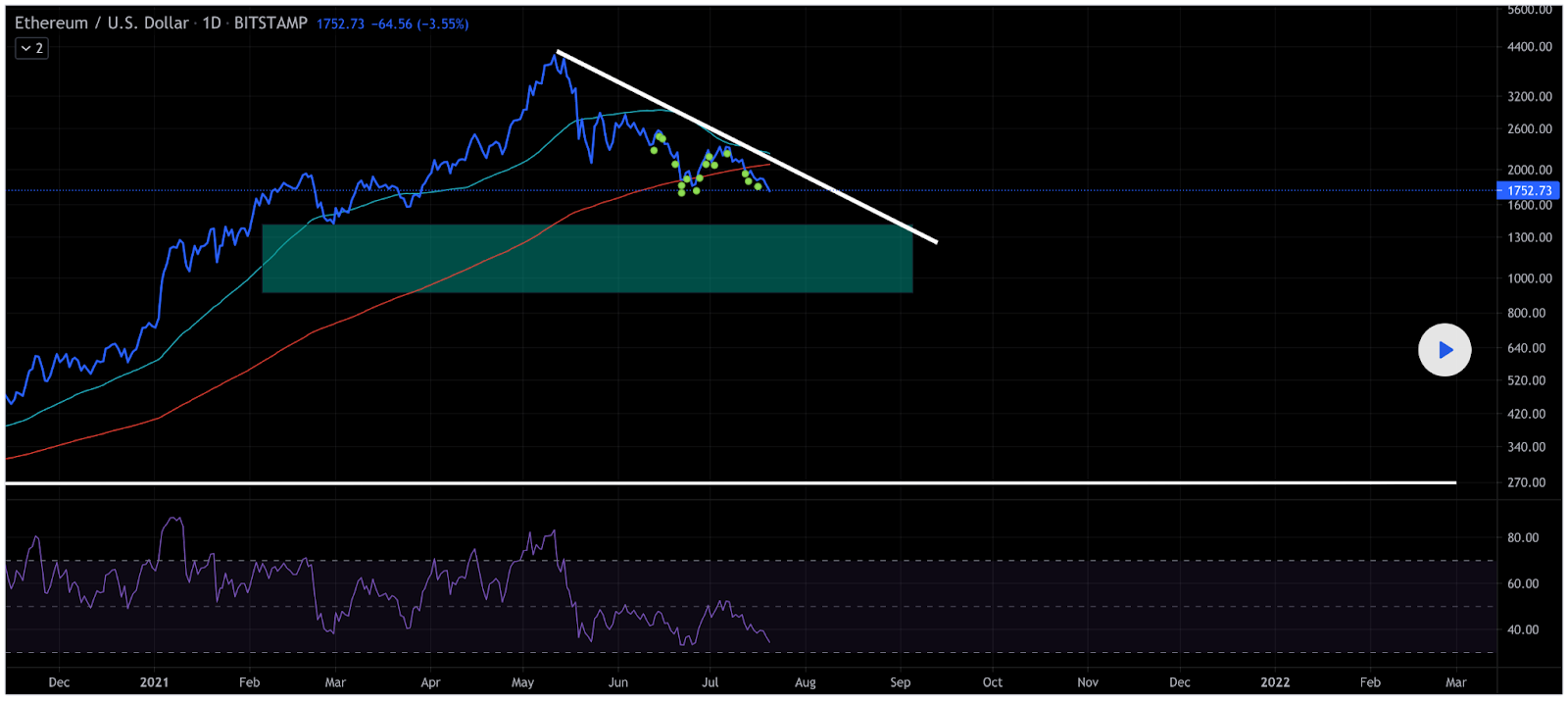Select the green shaded support zone rectangle
Image resolution: width=1568 pixels, height=702 pixels.
click(586, 259)
